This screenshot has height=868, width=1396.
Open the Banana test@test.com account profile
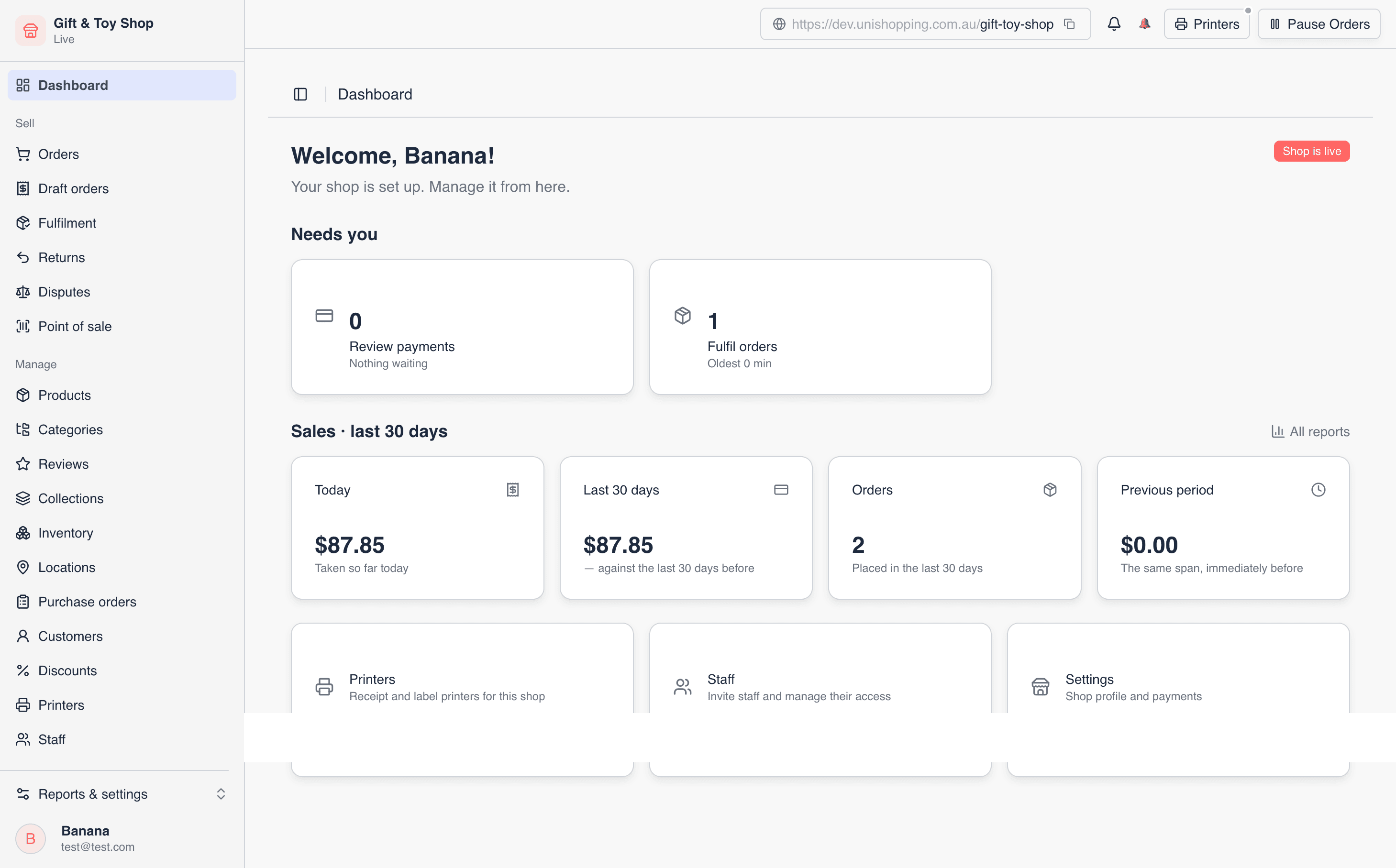coord(122,839)
